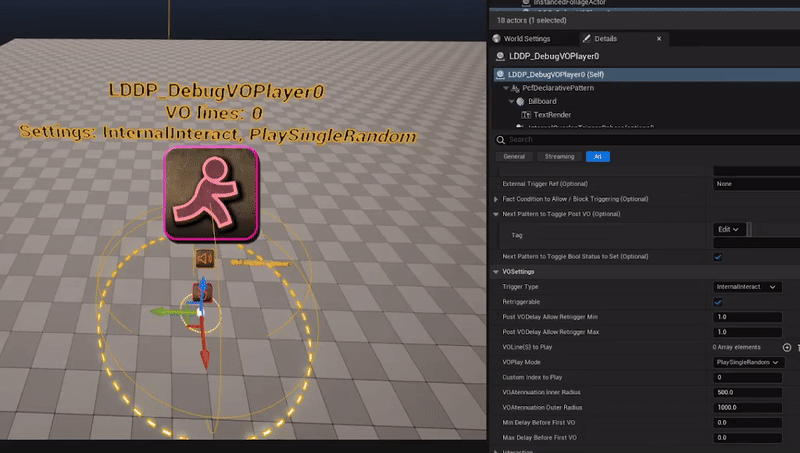Click the speaker audio icon in viewport
Viewport: 800px width, 453px height.
point(205,258)
